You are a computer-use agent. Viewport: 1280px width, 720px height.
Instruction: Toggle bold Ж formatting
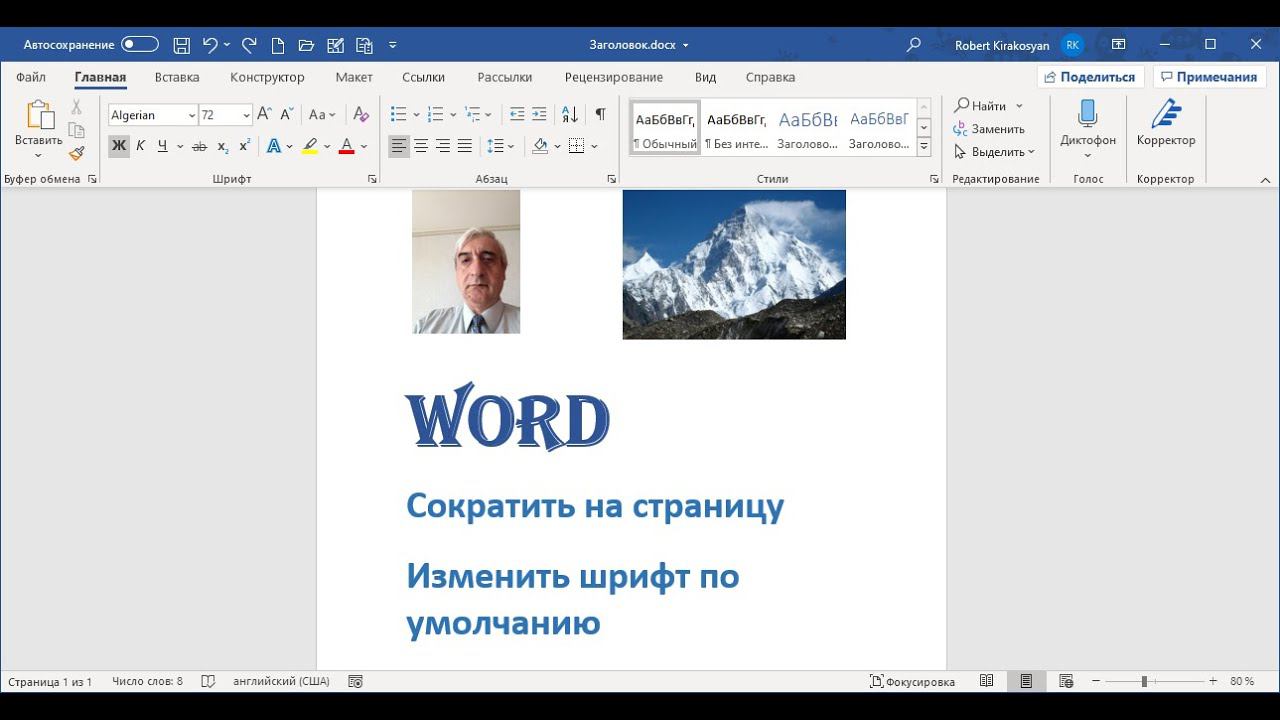coord(119,147)
